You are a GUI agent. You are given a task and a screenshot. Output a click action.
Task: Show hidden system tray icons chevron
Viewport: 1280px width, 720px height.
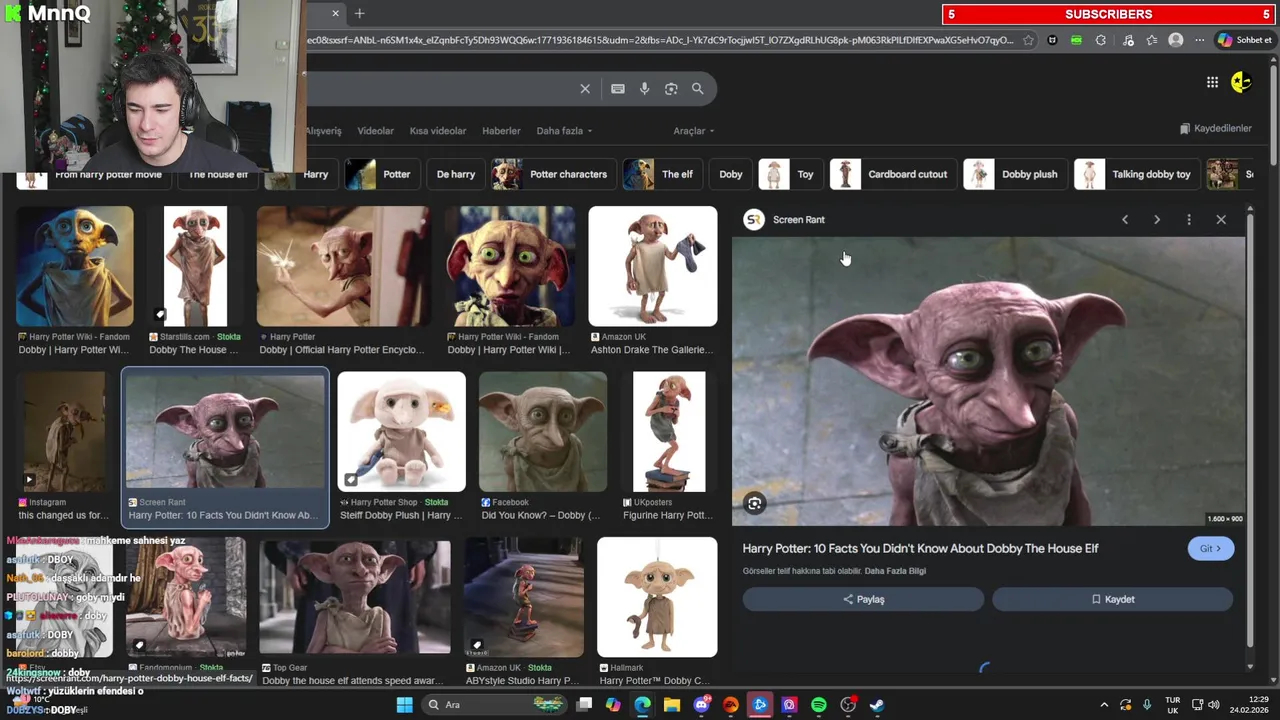click(1104, 705)
